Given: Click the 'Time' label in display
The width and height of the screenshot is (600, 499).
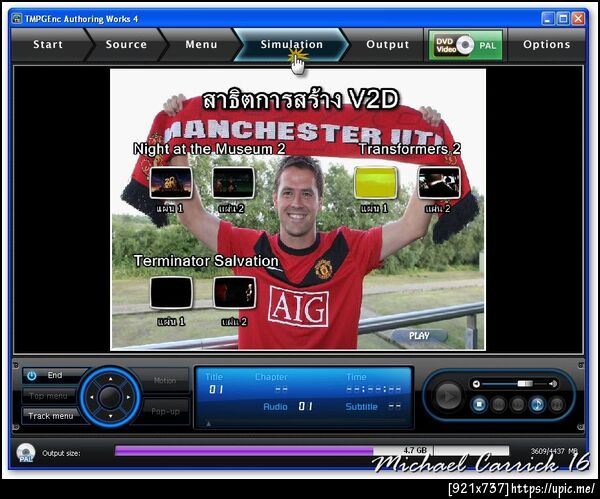Looking at the screenshot, I should click(x=356, y=377).
